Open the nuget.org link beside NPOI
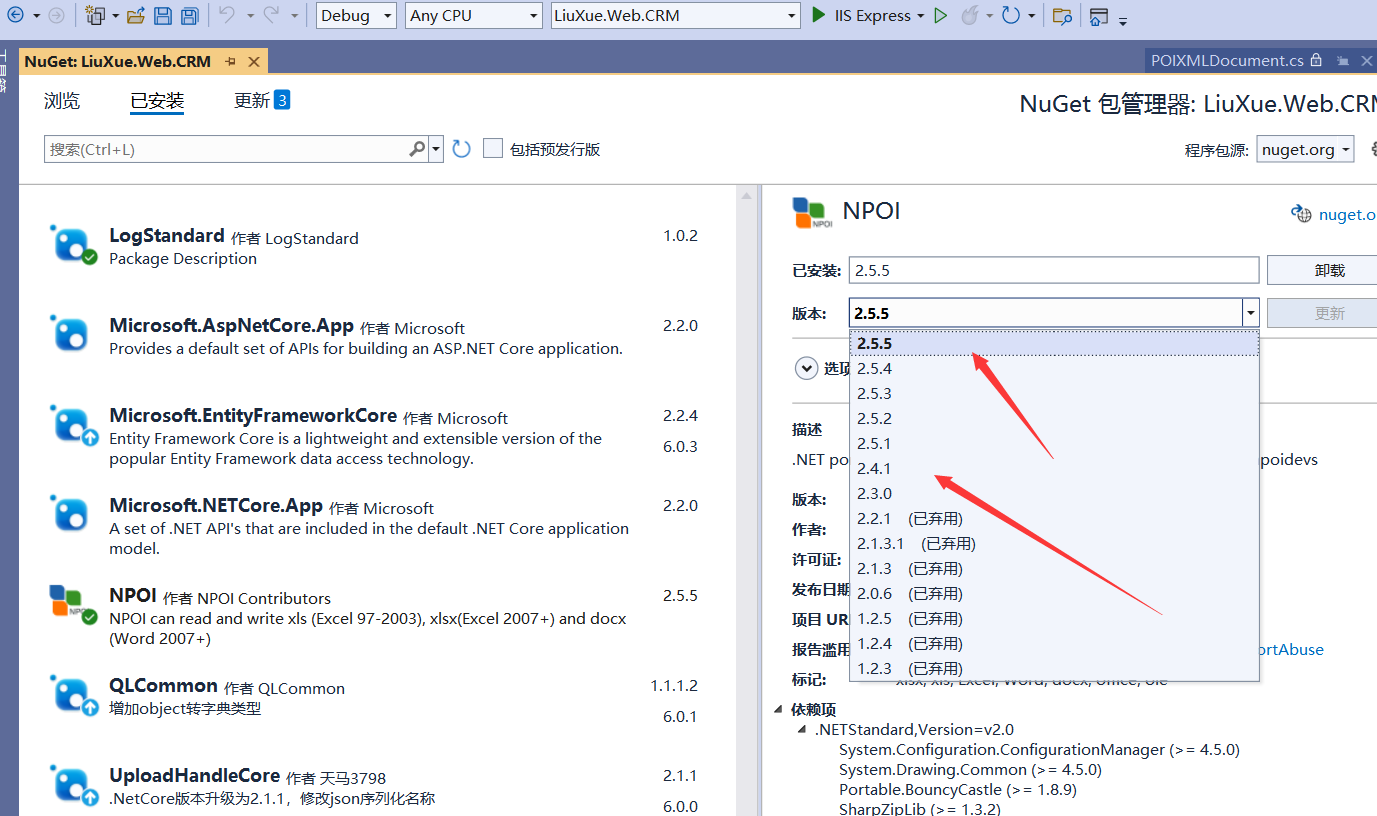The width and height of the screenshot is (1377, 816). point(1347,214)
